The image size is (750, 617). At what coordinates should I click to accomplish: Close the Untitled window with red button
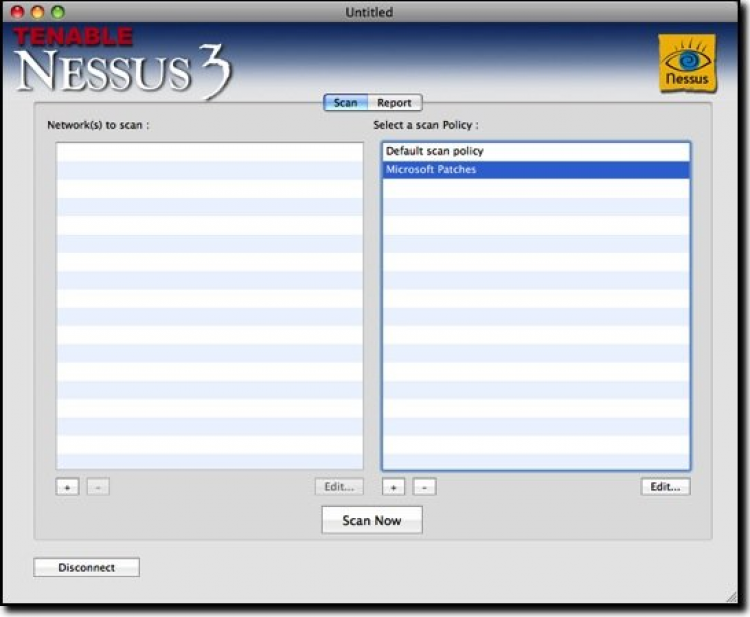coord(17,12)
